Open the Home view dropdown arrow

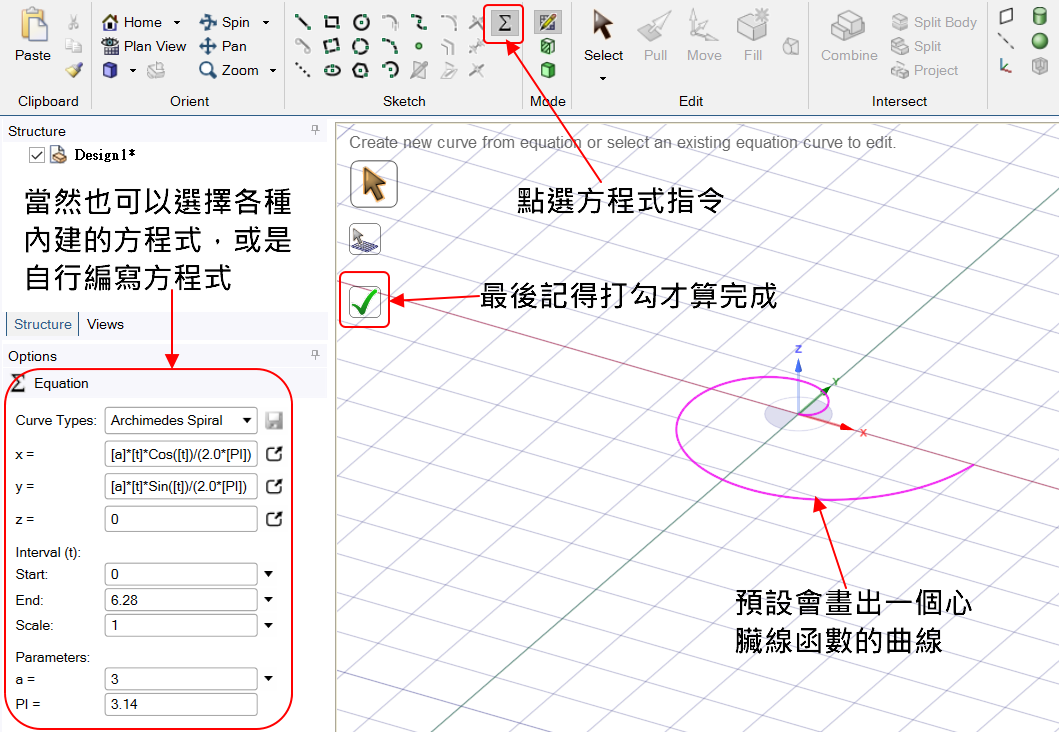(x=177, y=22)
